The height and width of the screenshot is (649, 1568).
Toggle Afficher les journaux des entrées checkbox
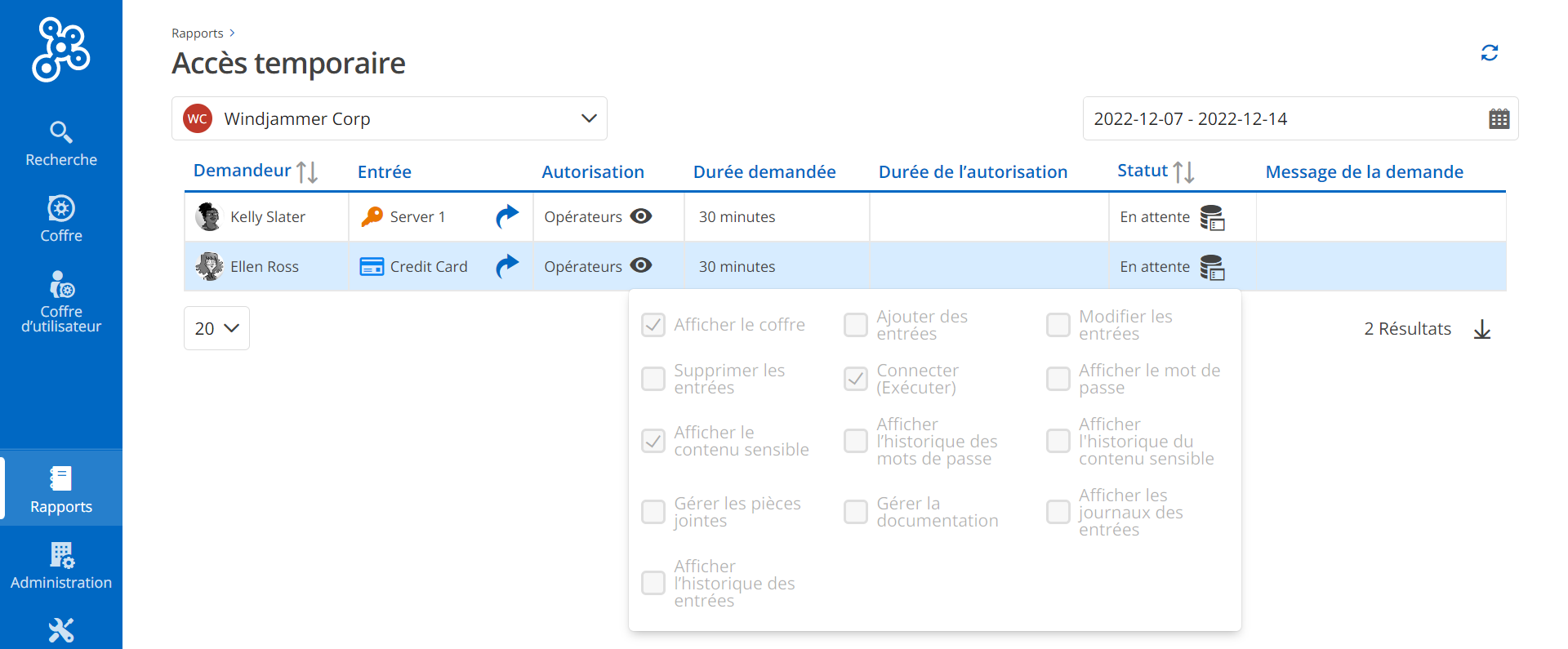[1058, 512]
